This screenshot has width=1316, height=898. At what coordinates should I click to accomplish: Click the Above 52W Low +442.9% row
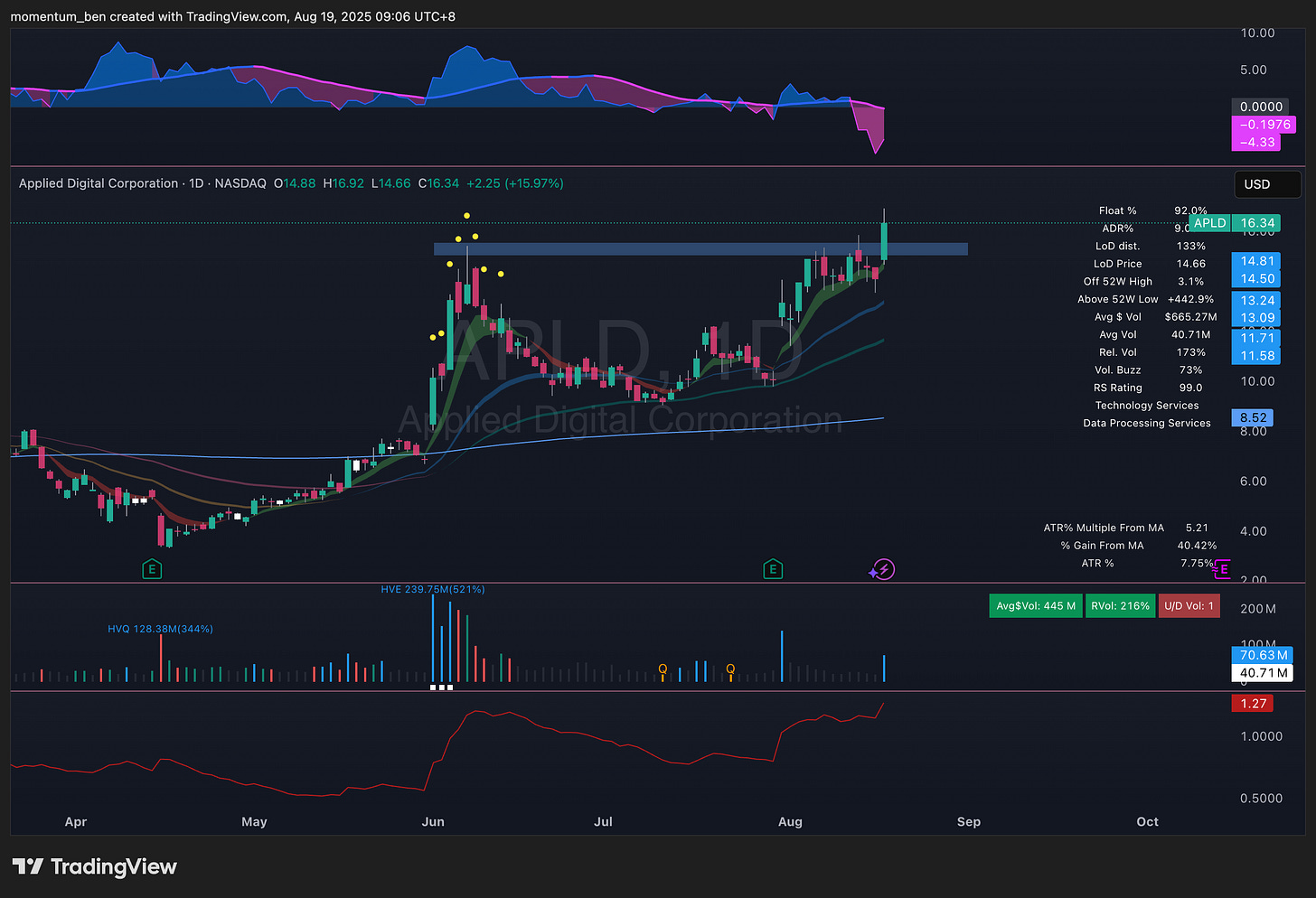(x=1145, y=299)
